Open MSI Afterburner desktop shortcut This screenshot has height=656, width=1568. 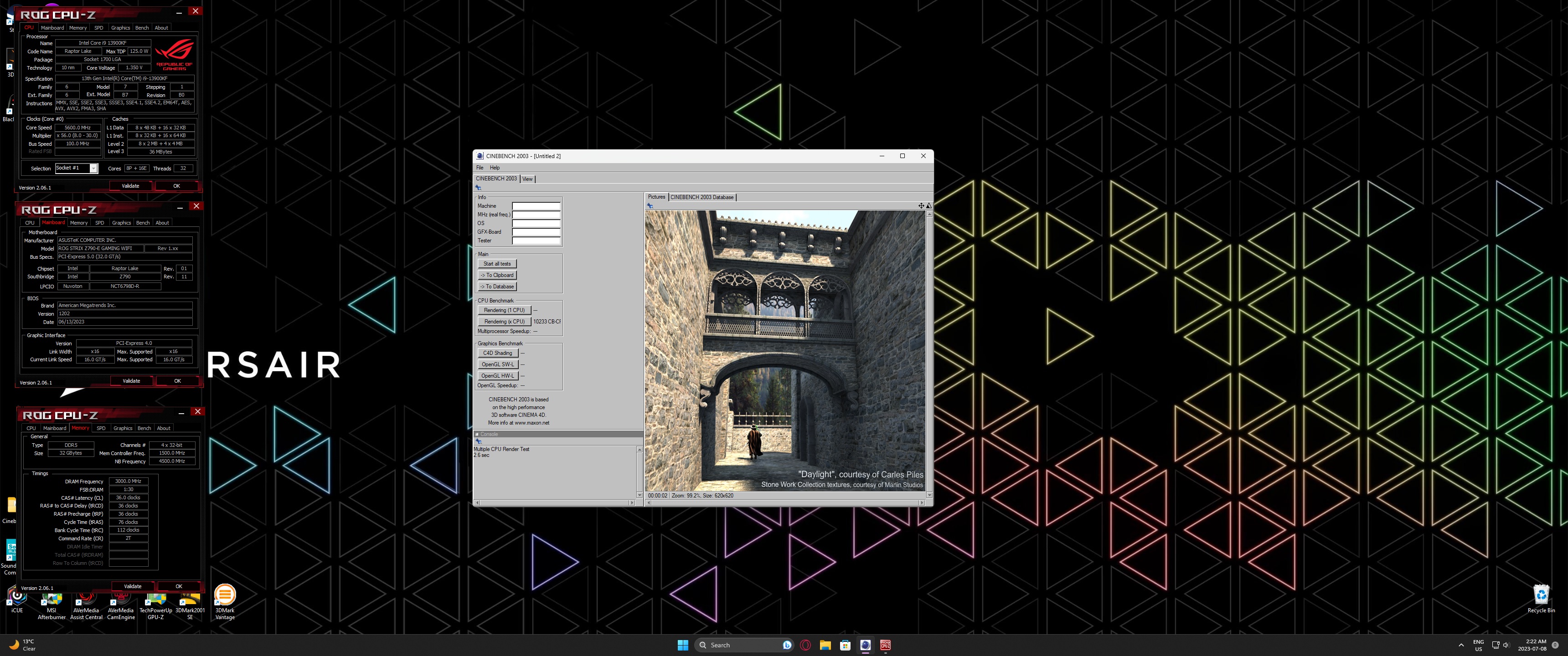(51, 605)
